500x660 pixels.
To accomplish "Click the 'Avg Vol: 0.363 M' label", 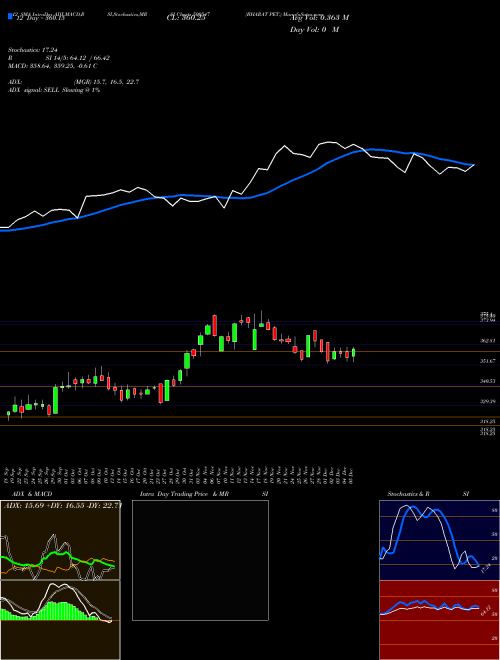I will [319, 17].
